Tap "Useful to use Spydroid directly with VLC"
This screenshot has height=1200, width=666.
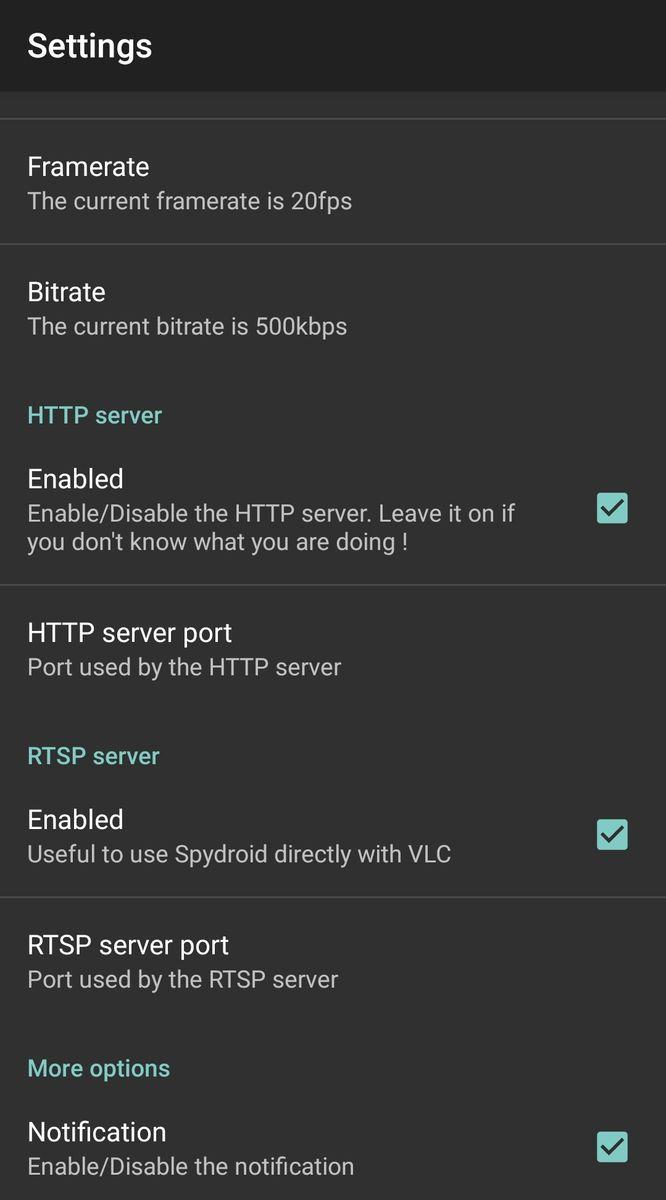239,855
